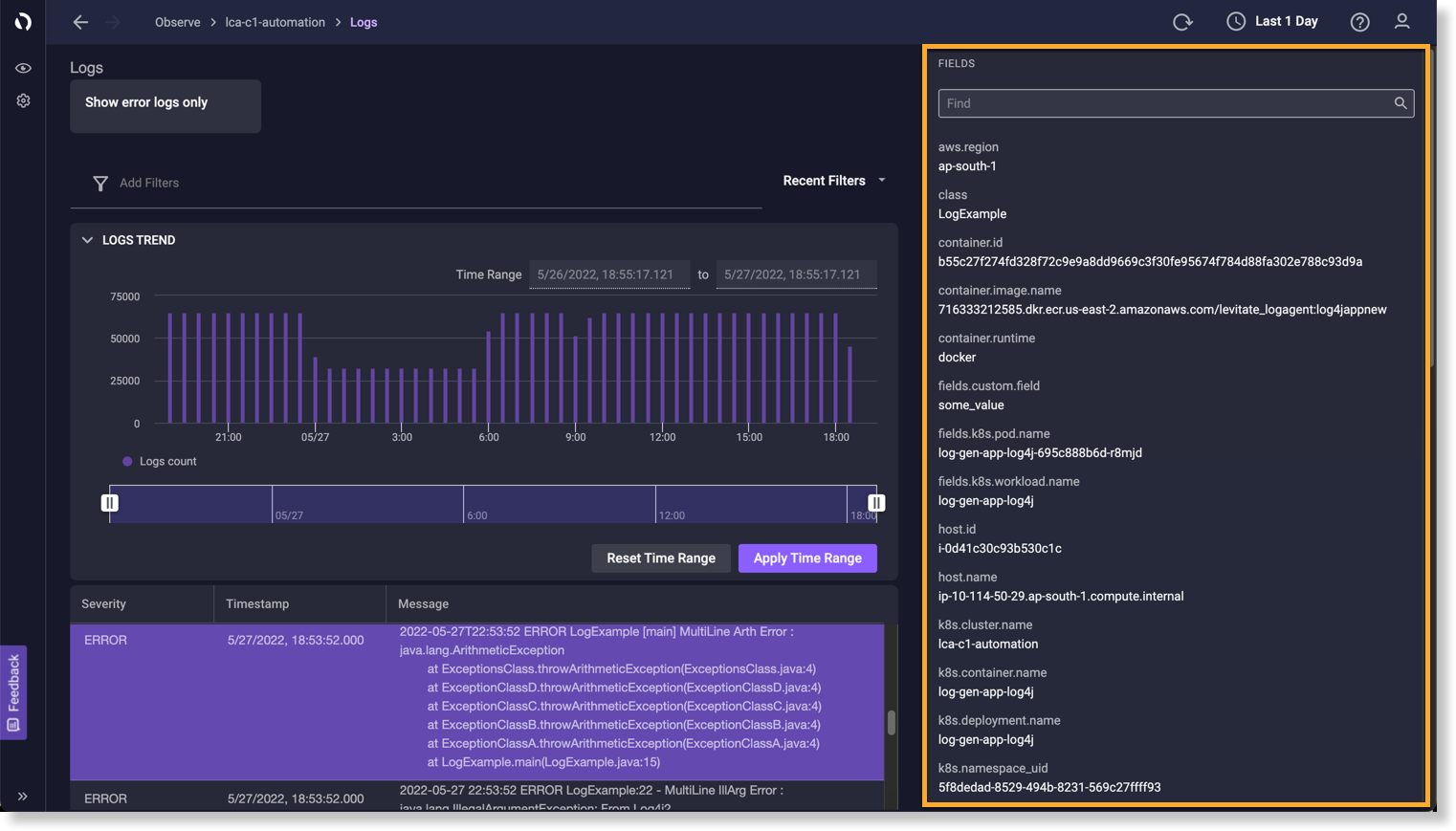
Task: Go back with the left arrow
Action: (80, 22)
